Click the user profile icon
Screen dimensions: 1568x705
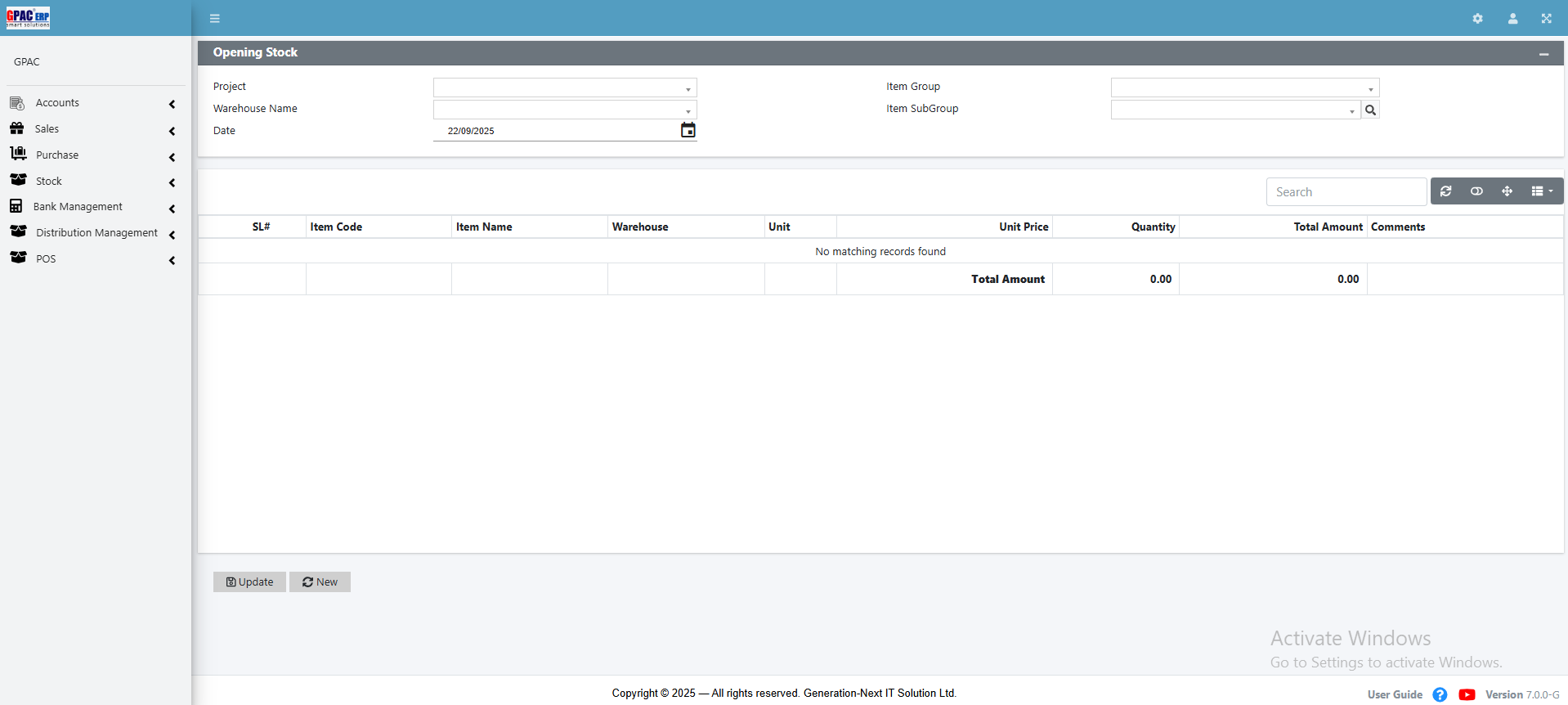pyautogui.click(x=1512, y=19)
